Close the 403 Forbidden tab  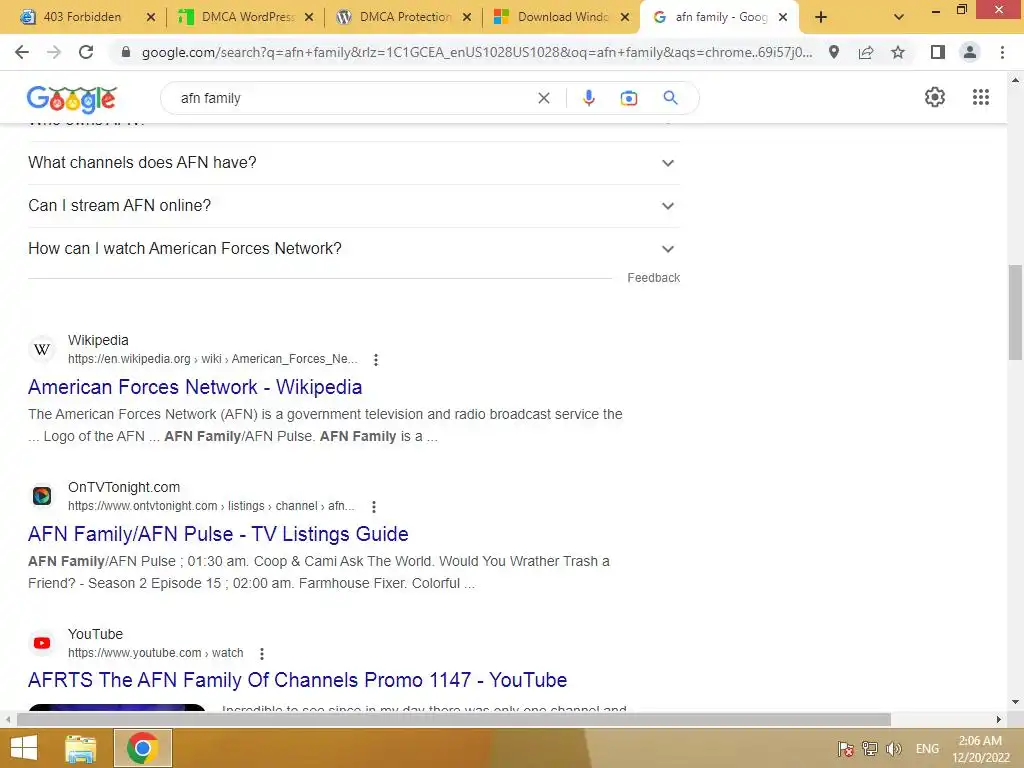pos(151,18)
